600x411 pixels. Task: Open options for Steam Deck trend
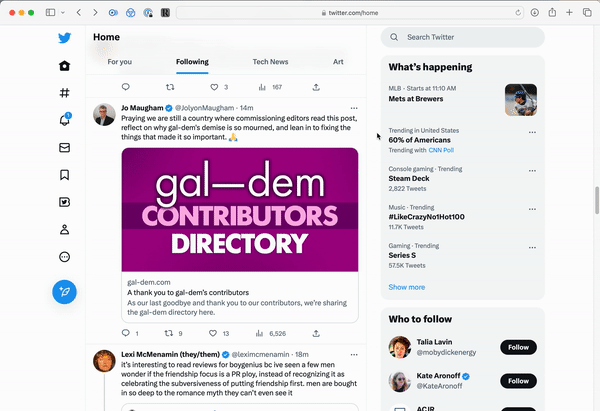point(532,171)
